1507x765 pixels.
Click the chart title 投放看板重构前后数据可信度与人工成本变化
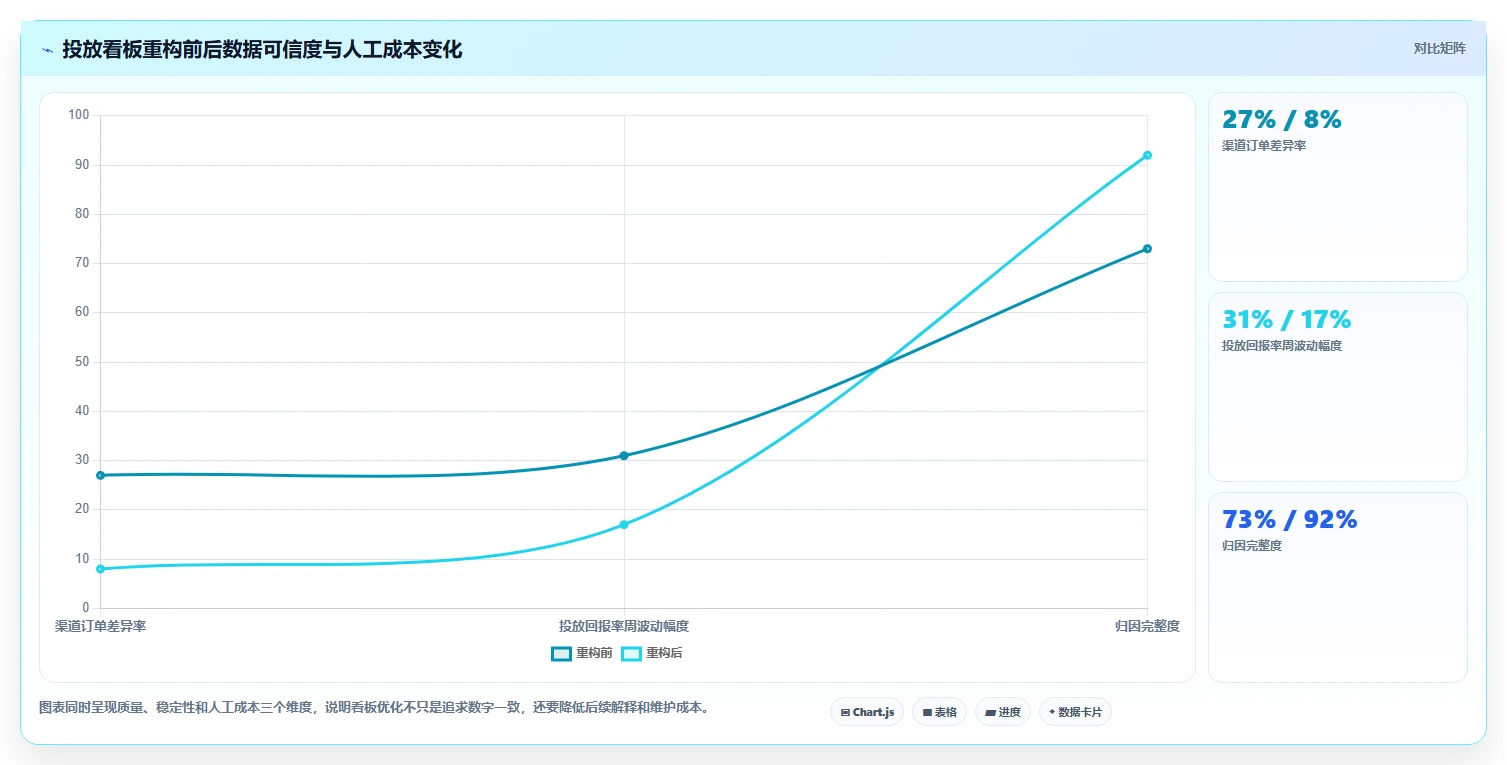(x=262, y=50)
